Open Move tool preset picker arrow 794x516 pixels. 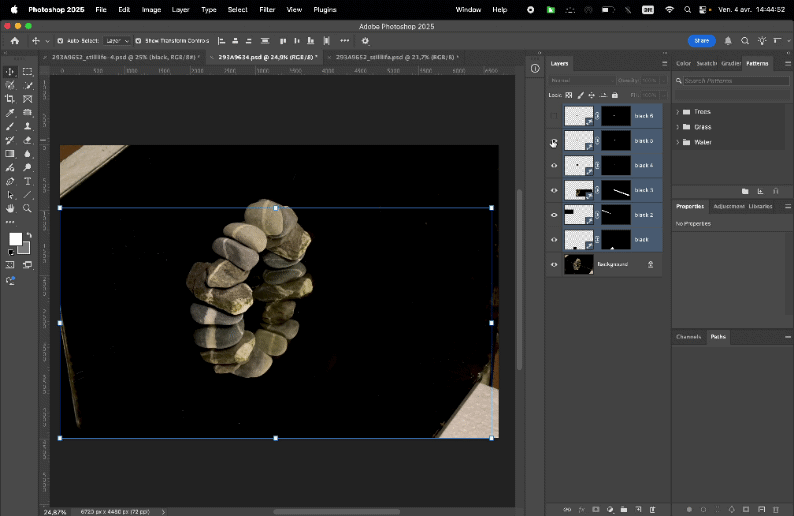(48, 42)
